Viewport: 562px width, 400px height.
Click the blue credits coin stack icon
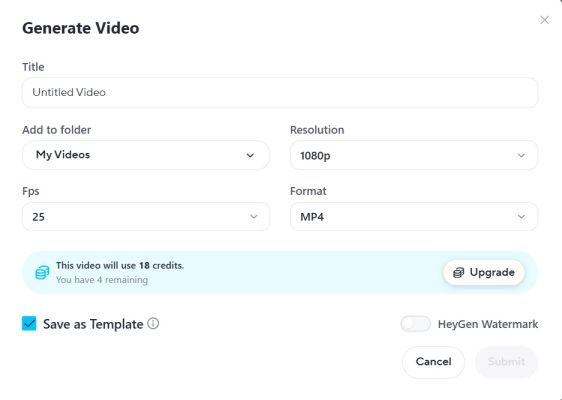click(42, 272)
